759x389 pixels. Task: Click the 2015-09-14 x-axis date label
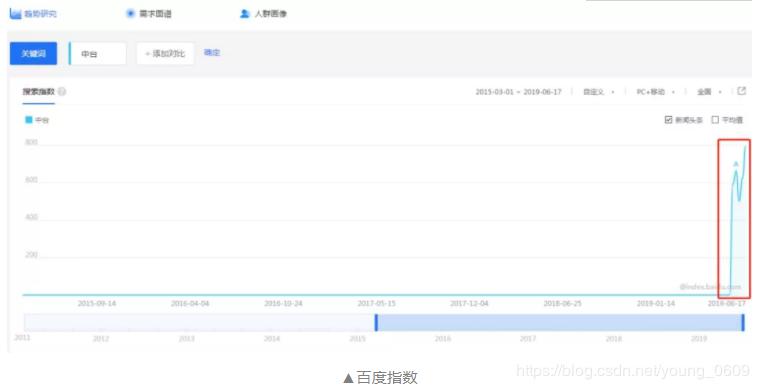pos(97,303)
